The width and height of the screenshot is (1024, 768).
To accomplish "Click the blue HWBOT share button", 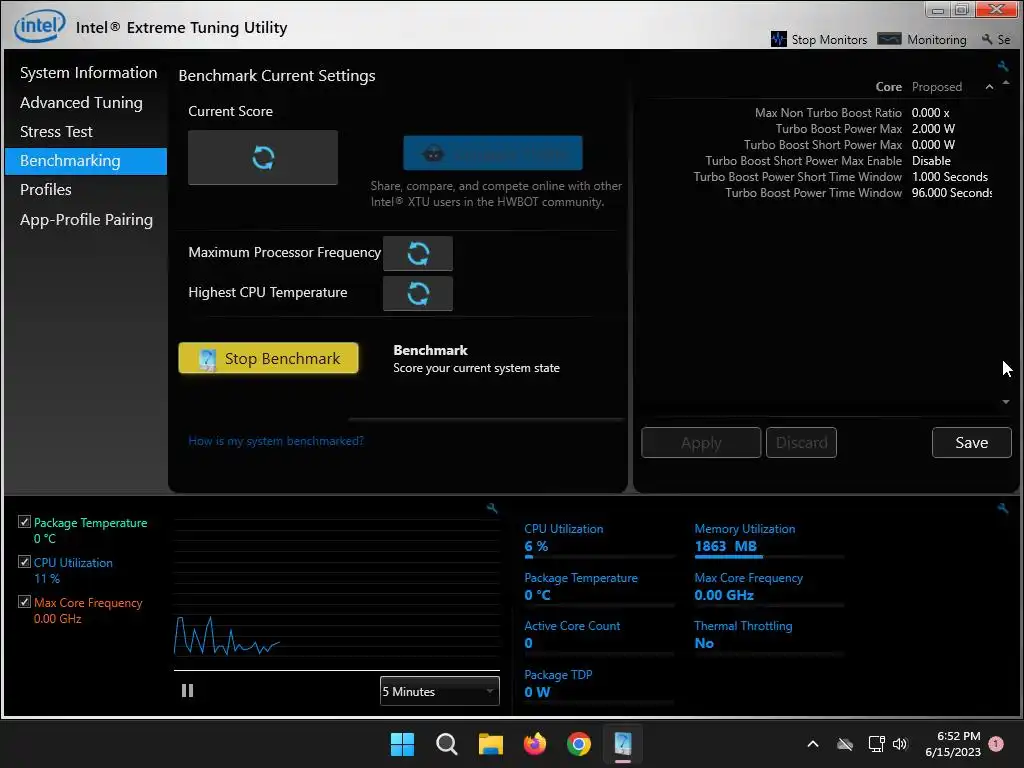I will click(492, 153).
